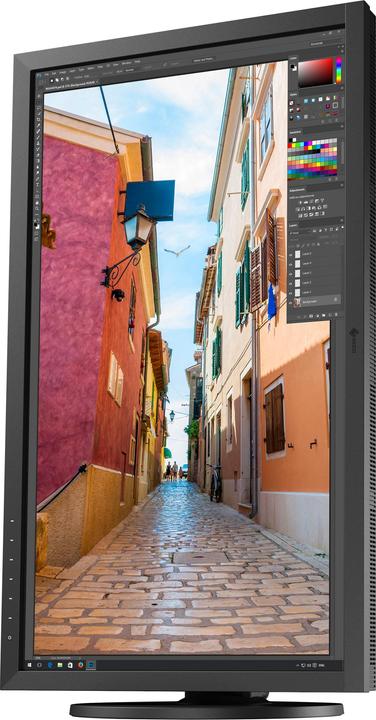Open the File menu
376x720 pixels.
tap(47, 74)
